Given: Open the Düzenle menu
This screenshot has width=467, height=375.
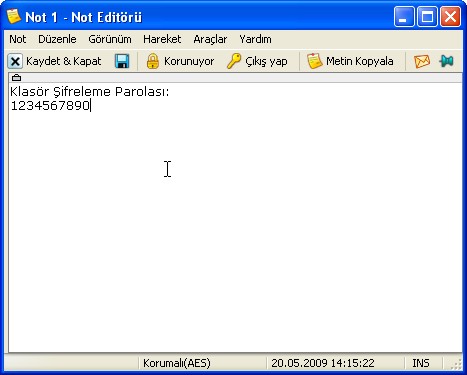Looking at the screenshot, I should [x=57, y=39].
